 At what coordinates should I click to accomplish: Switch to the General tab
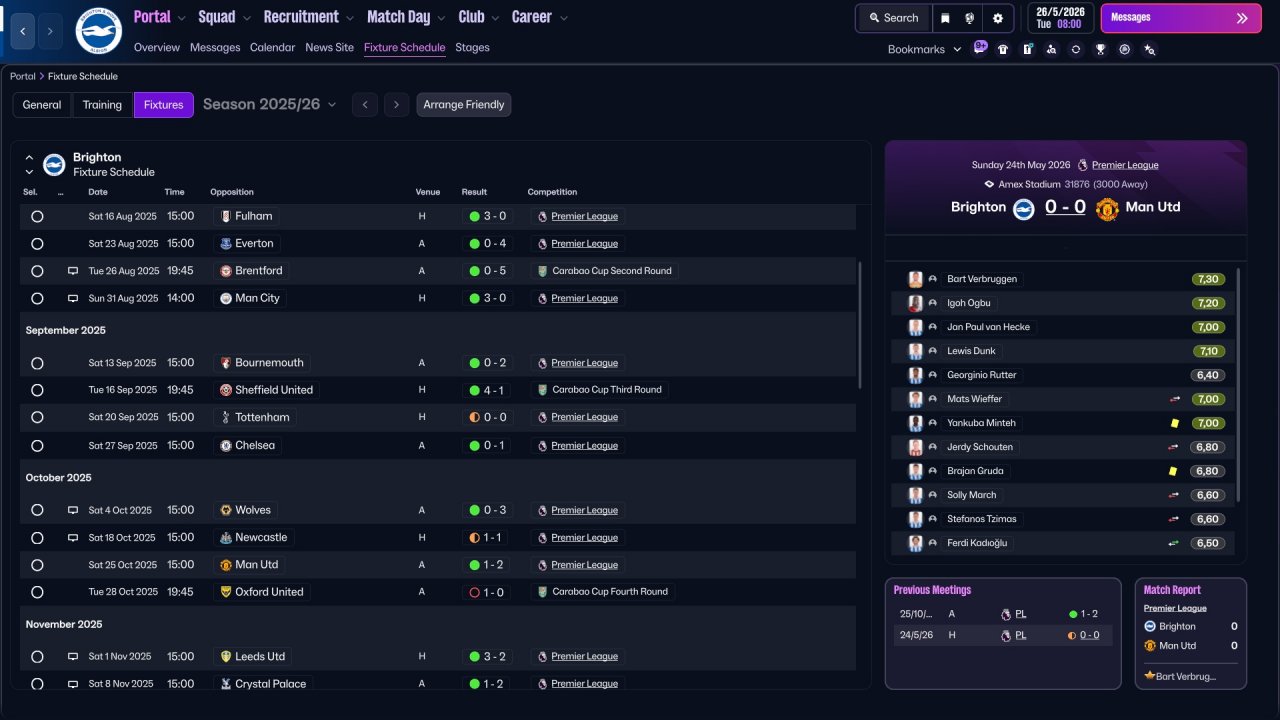pos(42,105)
